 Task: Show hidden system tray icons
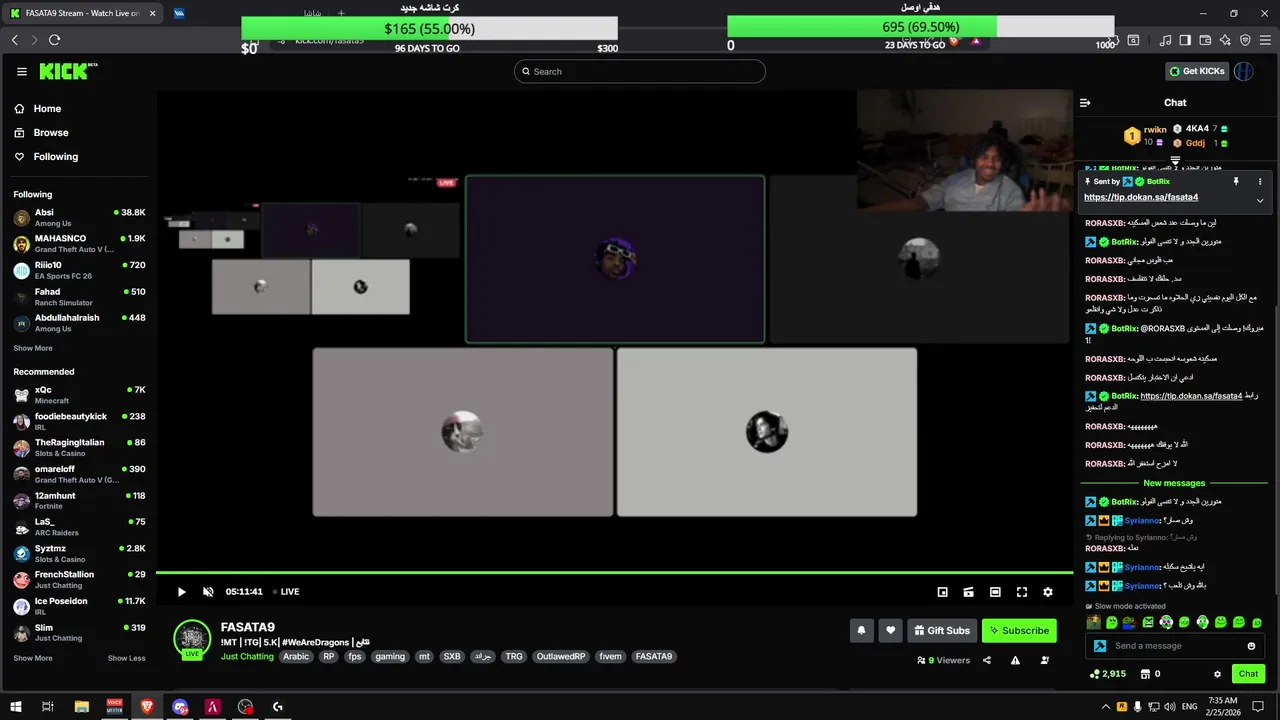tap(1106, 706)
